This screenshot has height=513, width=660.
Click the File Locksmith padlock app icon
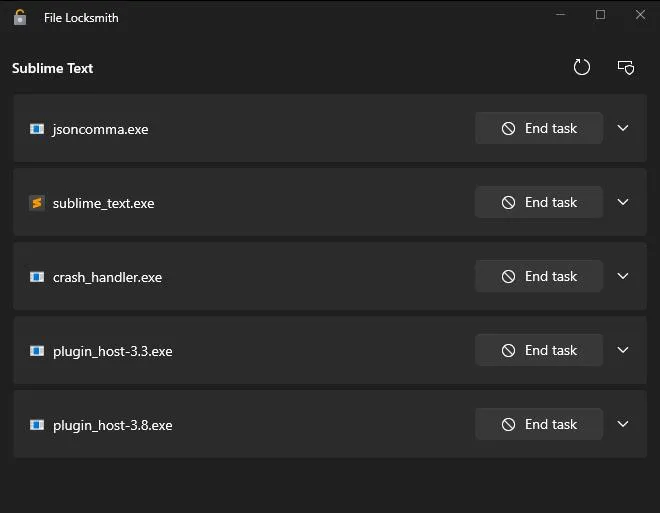point(20,18)
